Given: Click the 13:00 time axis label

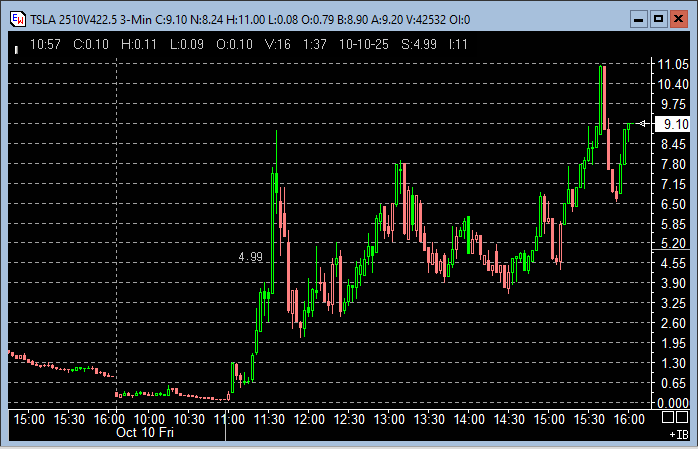Looking at the screenshot, I should click(388, 418).
